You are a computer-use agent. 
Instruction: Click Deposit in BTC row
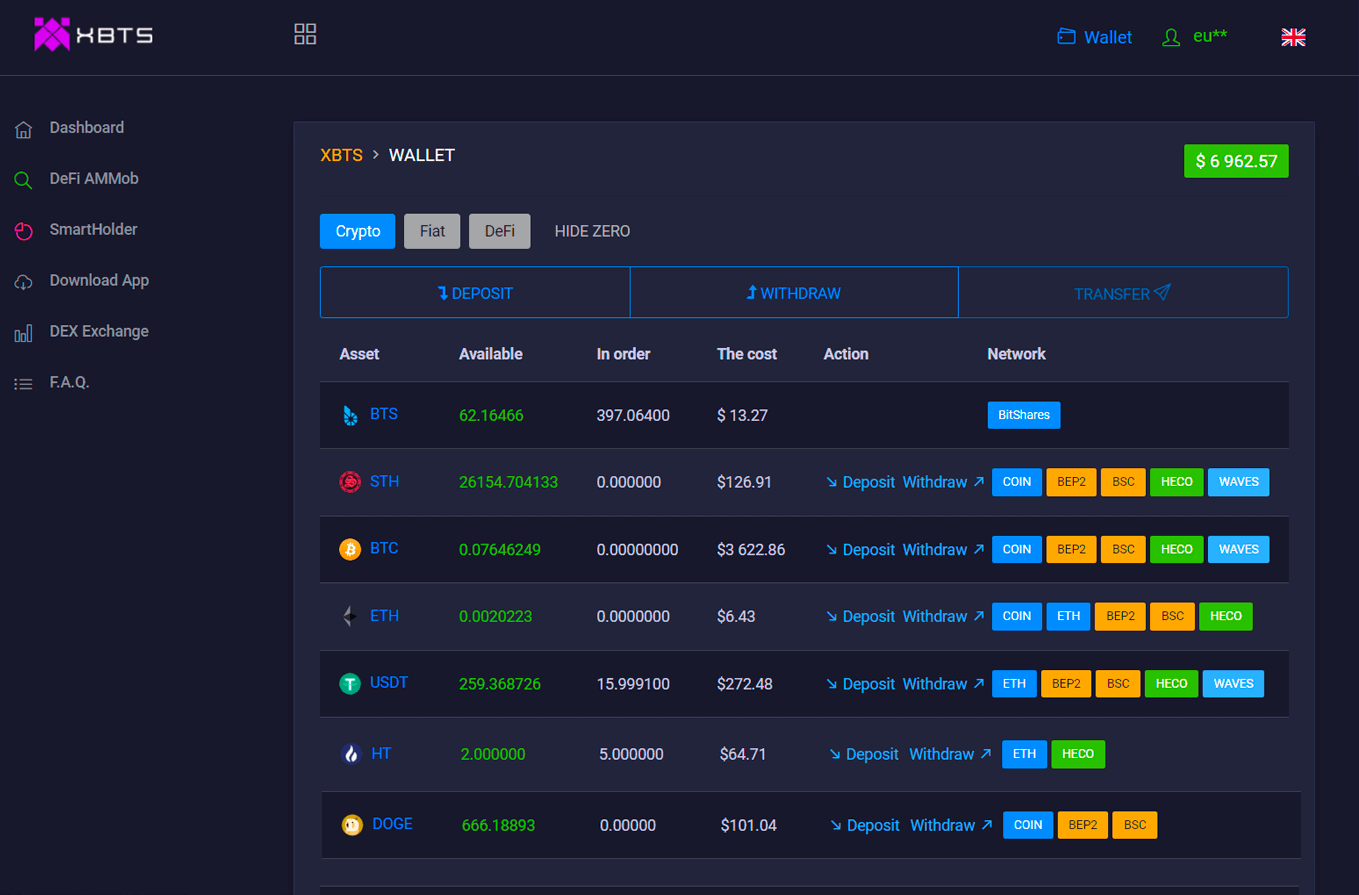tap(860, 549)
